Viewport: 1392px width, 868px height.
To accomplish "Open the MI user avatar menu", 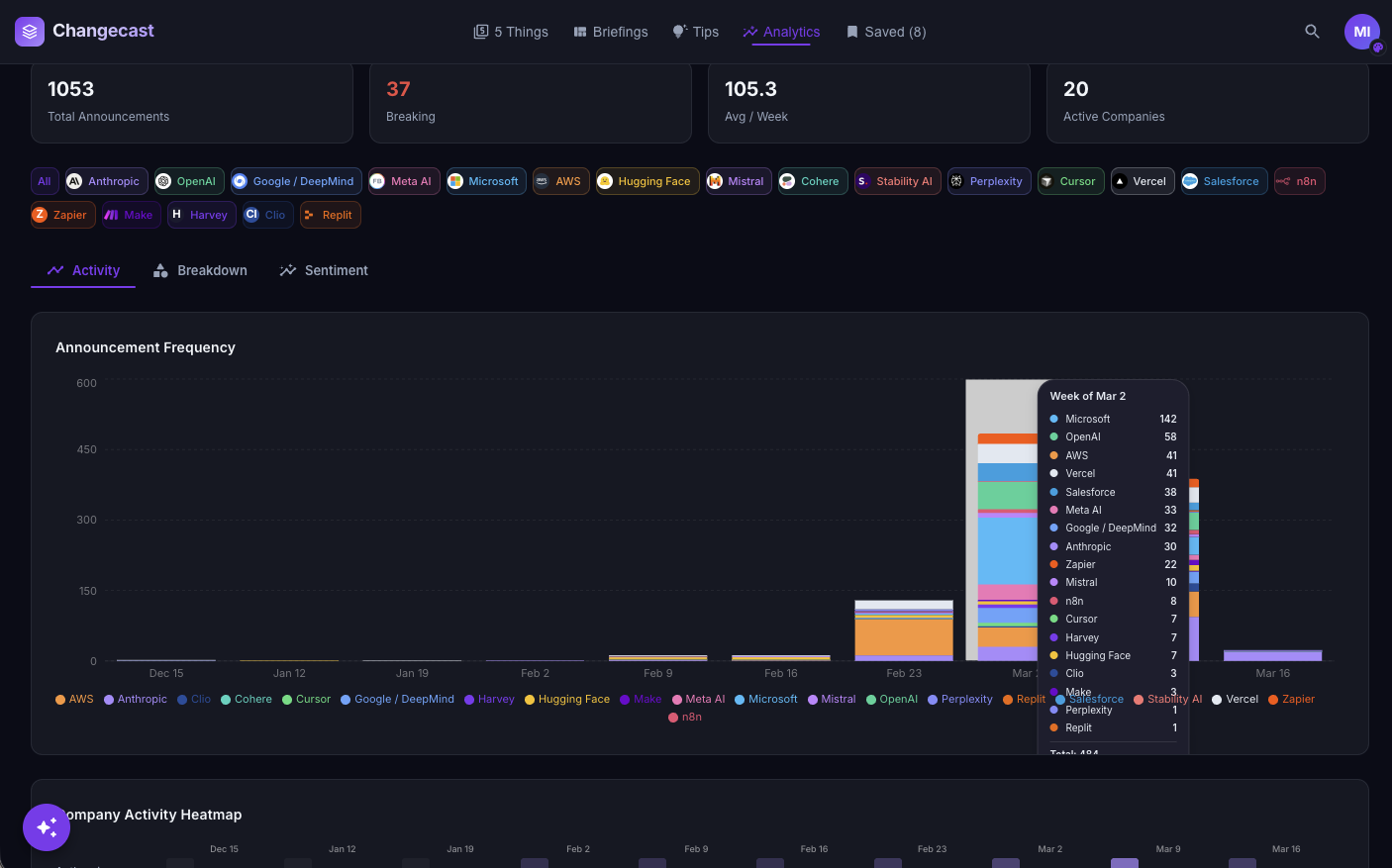I will (1361, 32).
